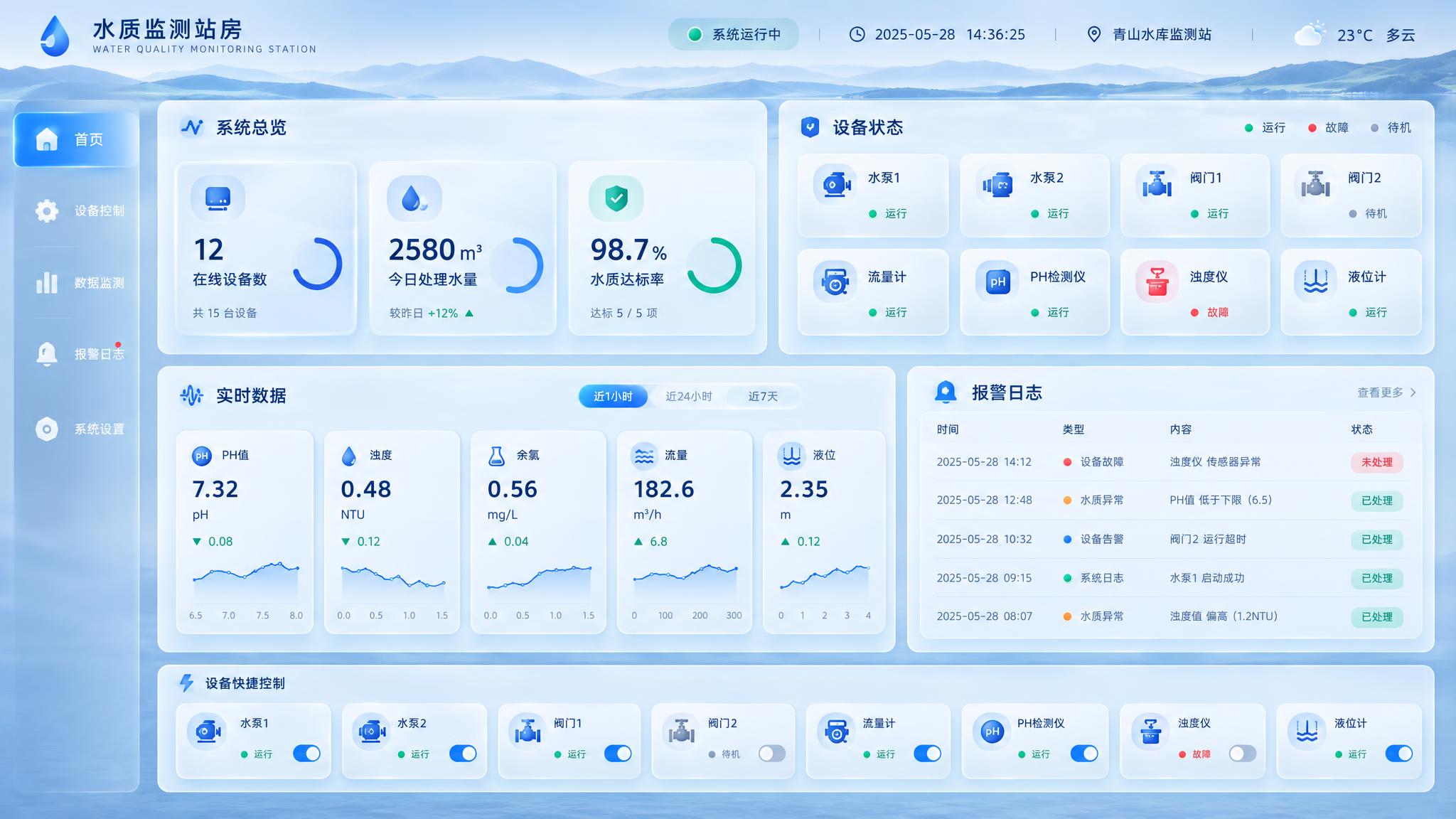Click the 在线设备数 device icon

(x=218, y=198)
